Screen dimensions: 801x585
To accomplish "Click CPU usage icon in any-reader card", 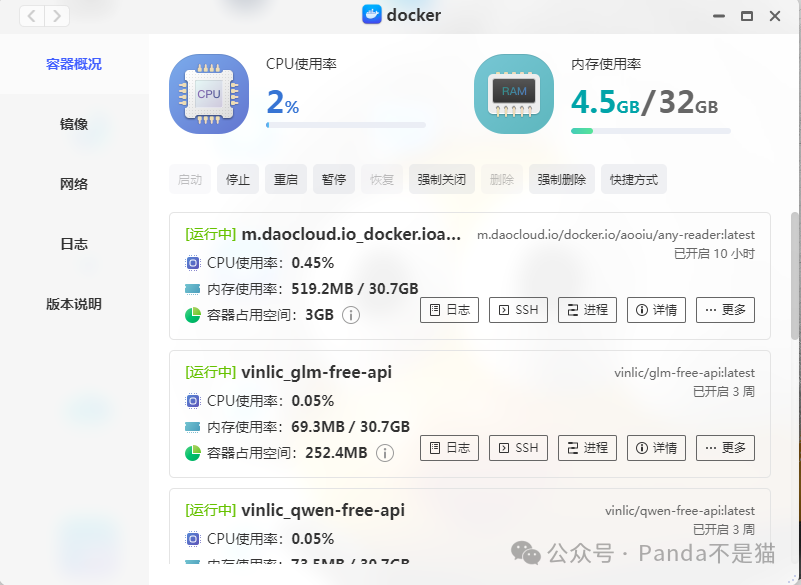I will coord(193,263).
